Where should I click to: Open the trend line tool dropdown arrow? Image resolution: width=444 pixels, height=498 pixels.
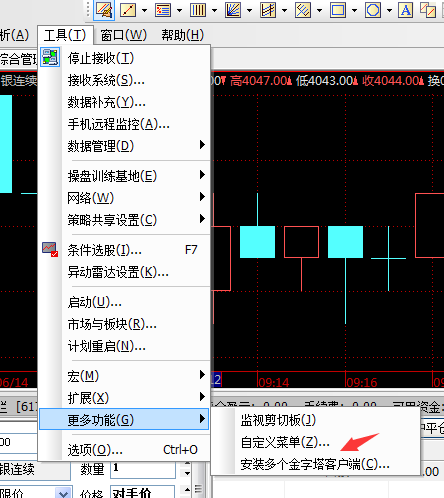tap(144, 10)
